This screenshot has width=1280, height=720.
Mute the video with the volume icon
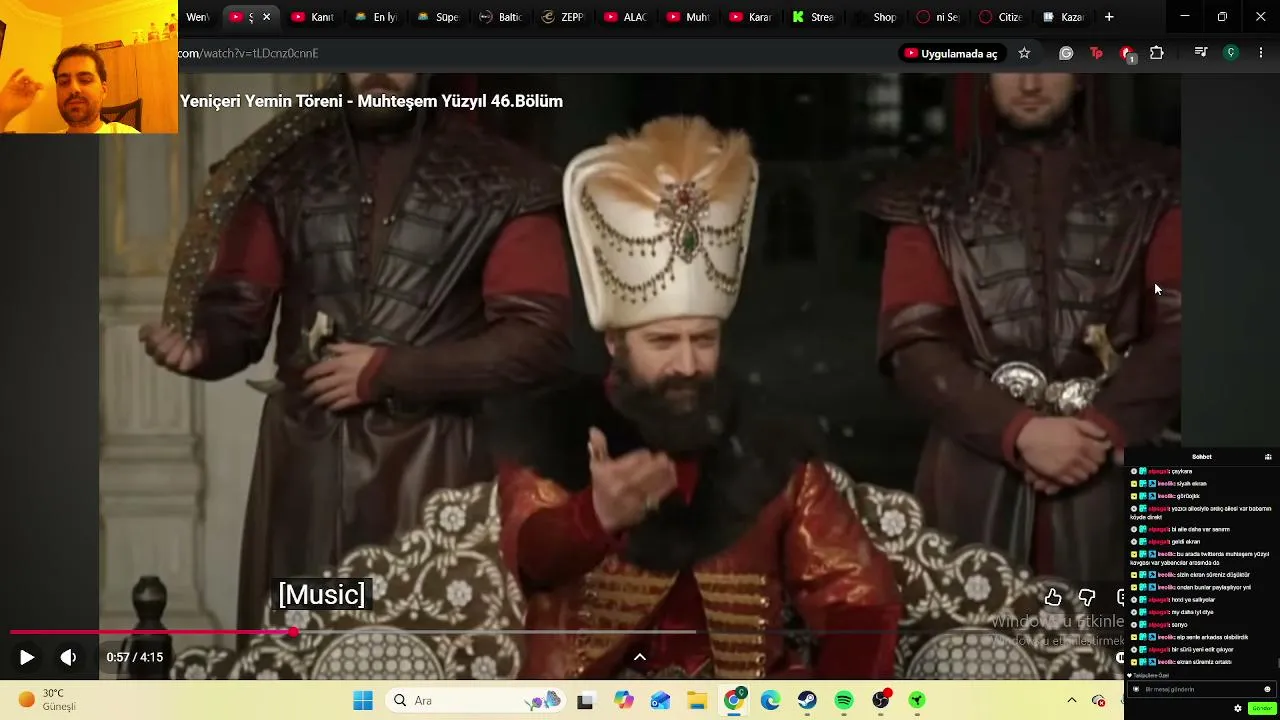[68, 657]
